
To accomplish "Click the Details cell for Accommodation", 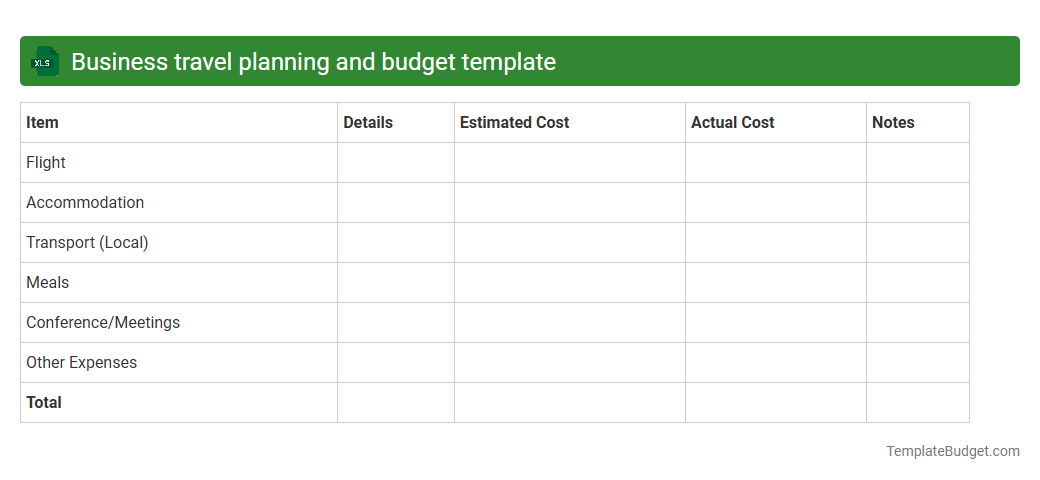I will click(x=396, y=202).
